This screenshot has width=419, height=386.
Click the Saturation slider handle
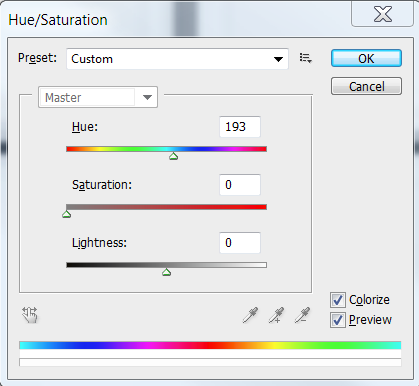(x=67, y=214)
